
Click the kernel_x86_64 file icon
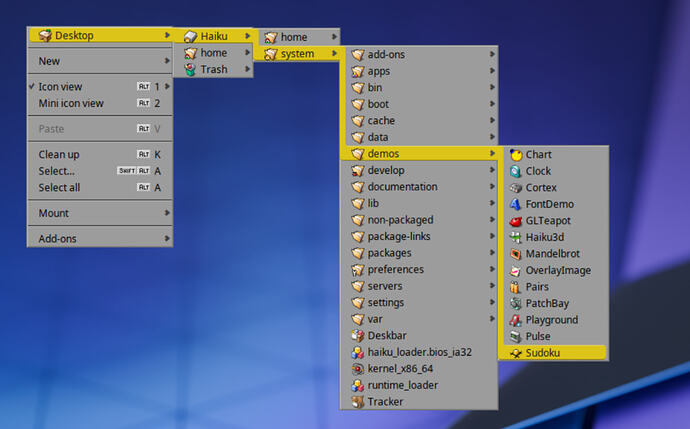click(x=358, y=369)
